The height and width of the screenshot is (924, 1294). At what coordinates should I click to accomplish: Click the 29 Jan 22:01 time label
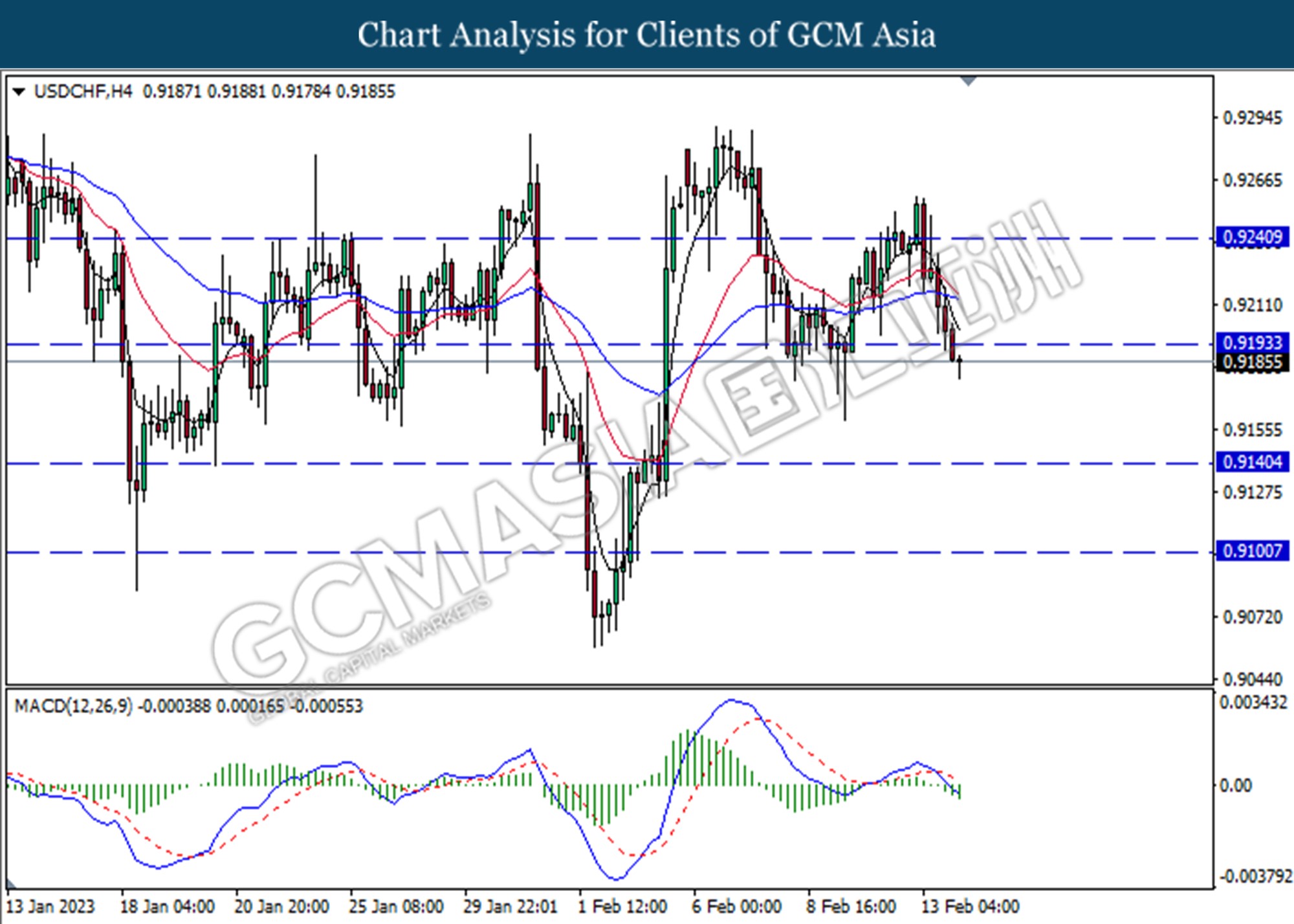coord(510,907)
